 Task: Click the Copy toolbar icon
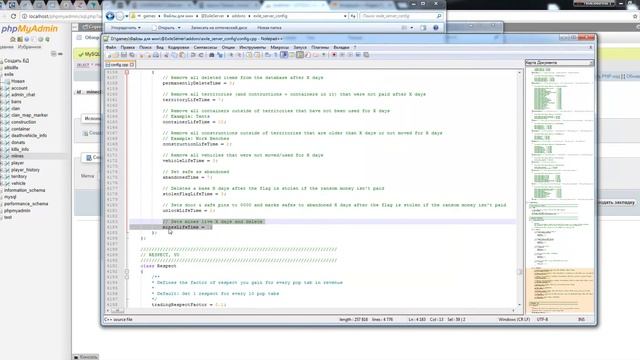(174, 55)
